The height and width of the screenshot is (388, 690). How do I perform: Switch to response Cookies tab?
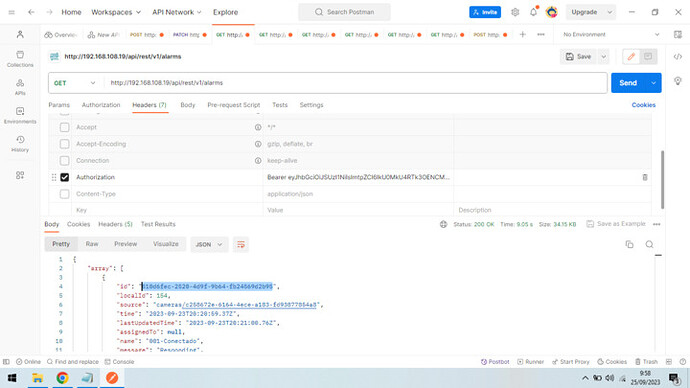pyautogui.click(x=78, y=224)
